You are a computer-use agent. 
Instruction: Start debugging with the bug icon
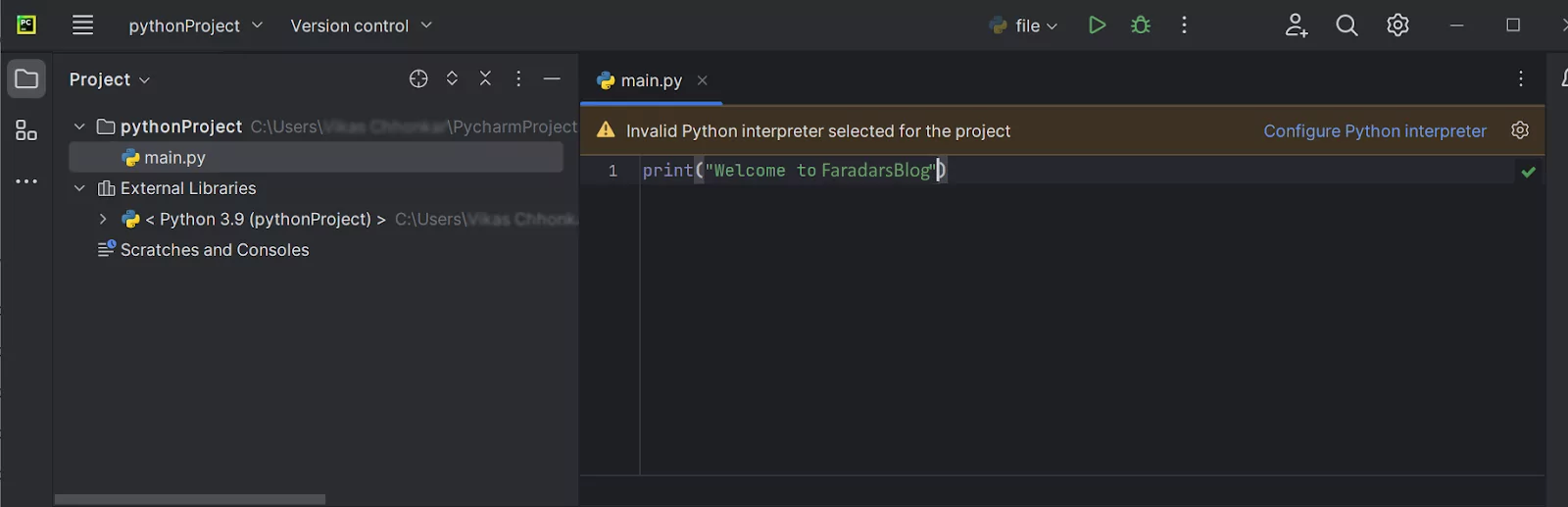pos(1141,25)
